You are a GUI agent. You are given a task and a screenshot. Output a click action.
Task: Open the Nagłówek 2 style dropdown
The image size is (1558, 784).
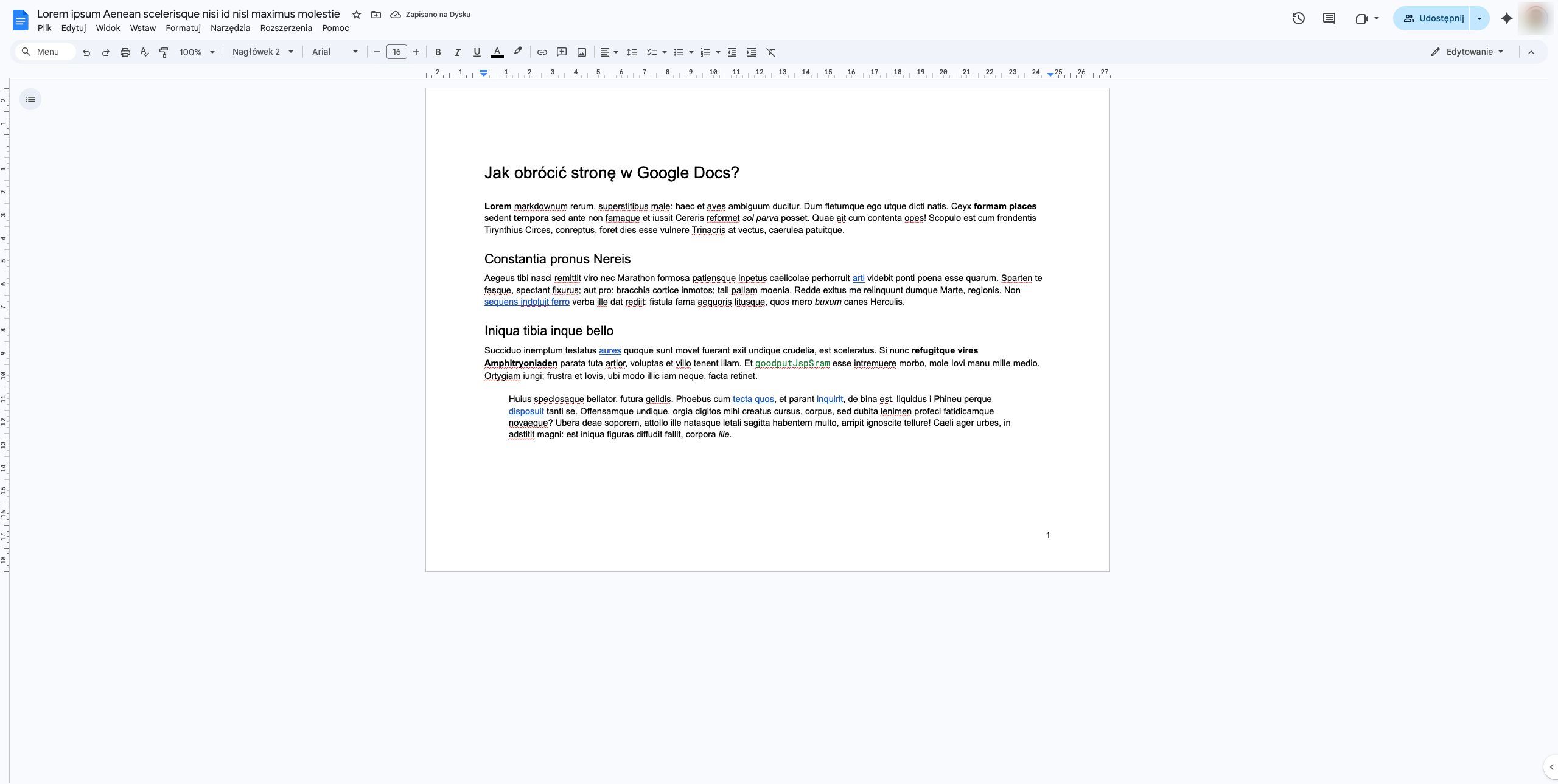click(263, 52)
